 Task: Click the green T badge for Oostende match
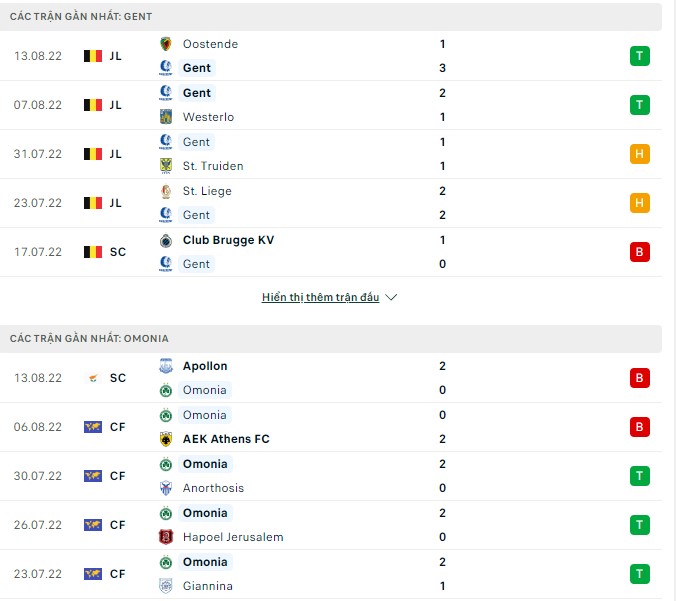point(640,56)
